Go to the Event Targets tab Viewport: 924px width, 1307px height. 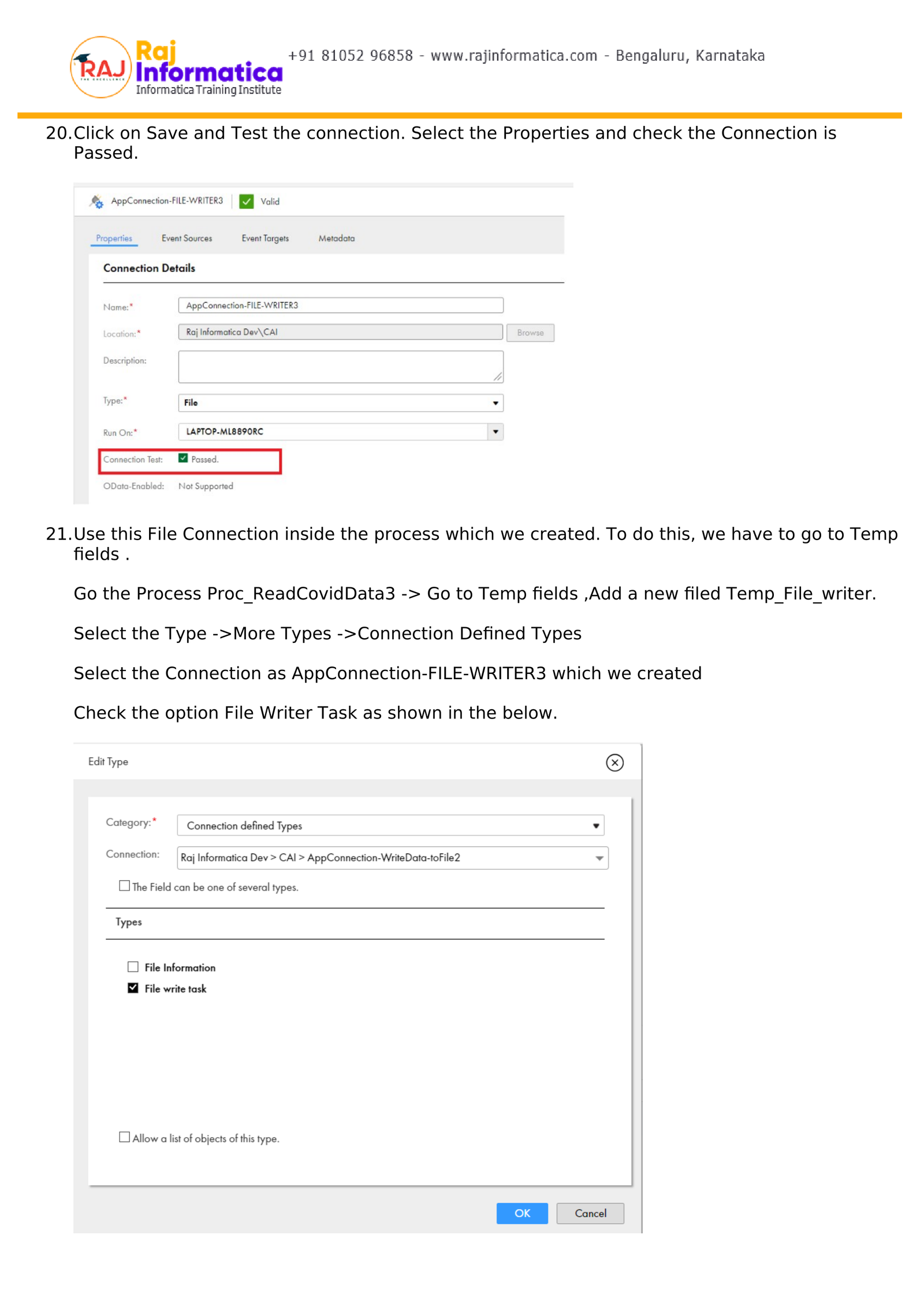point(265,239)
